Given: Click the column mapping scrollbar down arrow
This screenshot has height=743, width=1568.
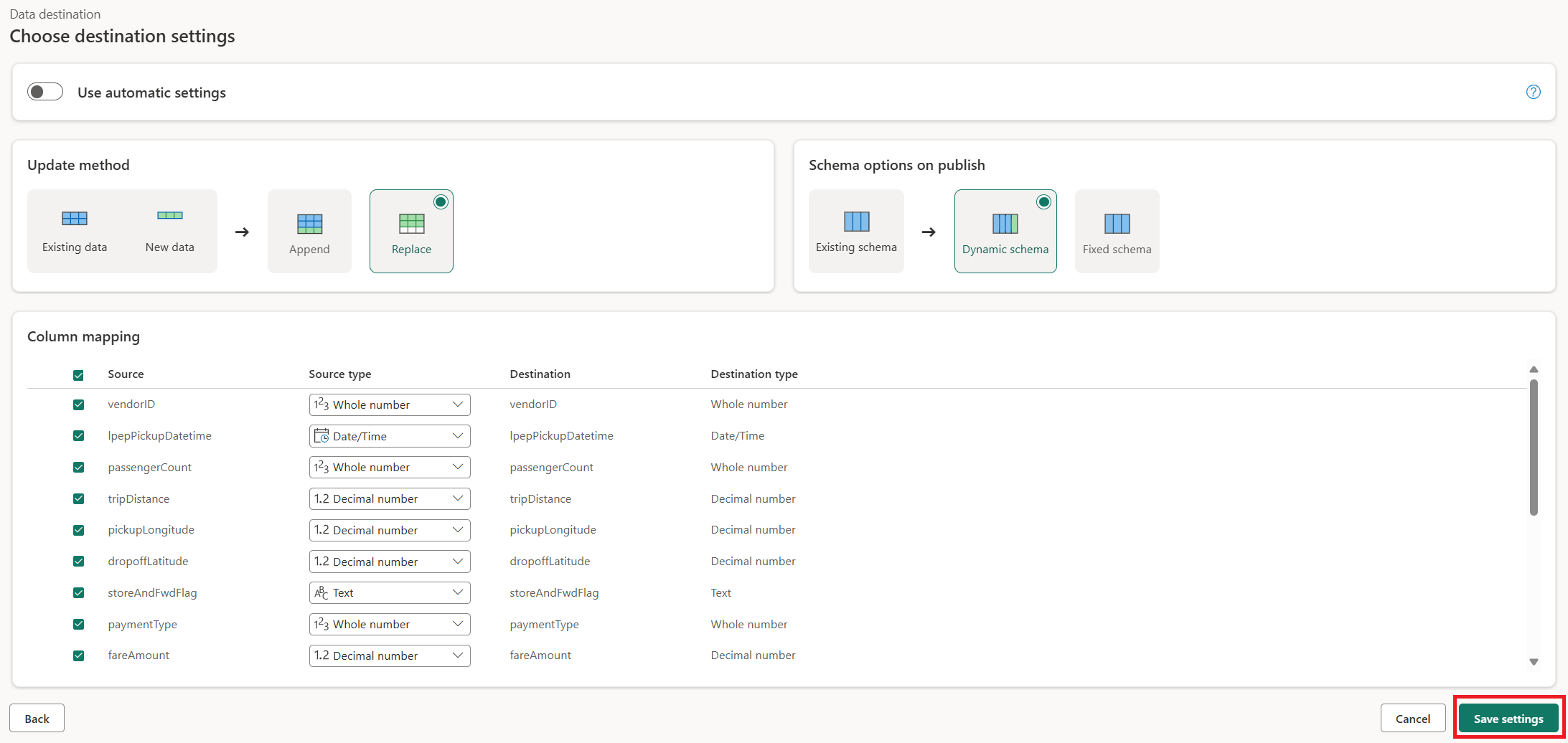Looking at the screenshot, I should [1534, 661].
